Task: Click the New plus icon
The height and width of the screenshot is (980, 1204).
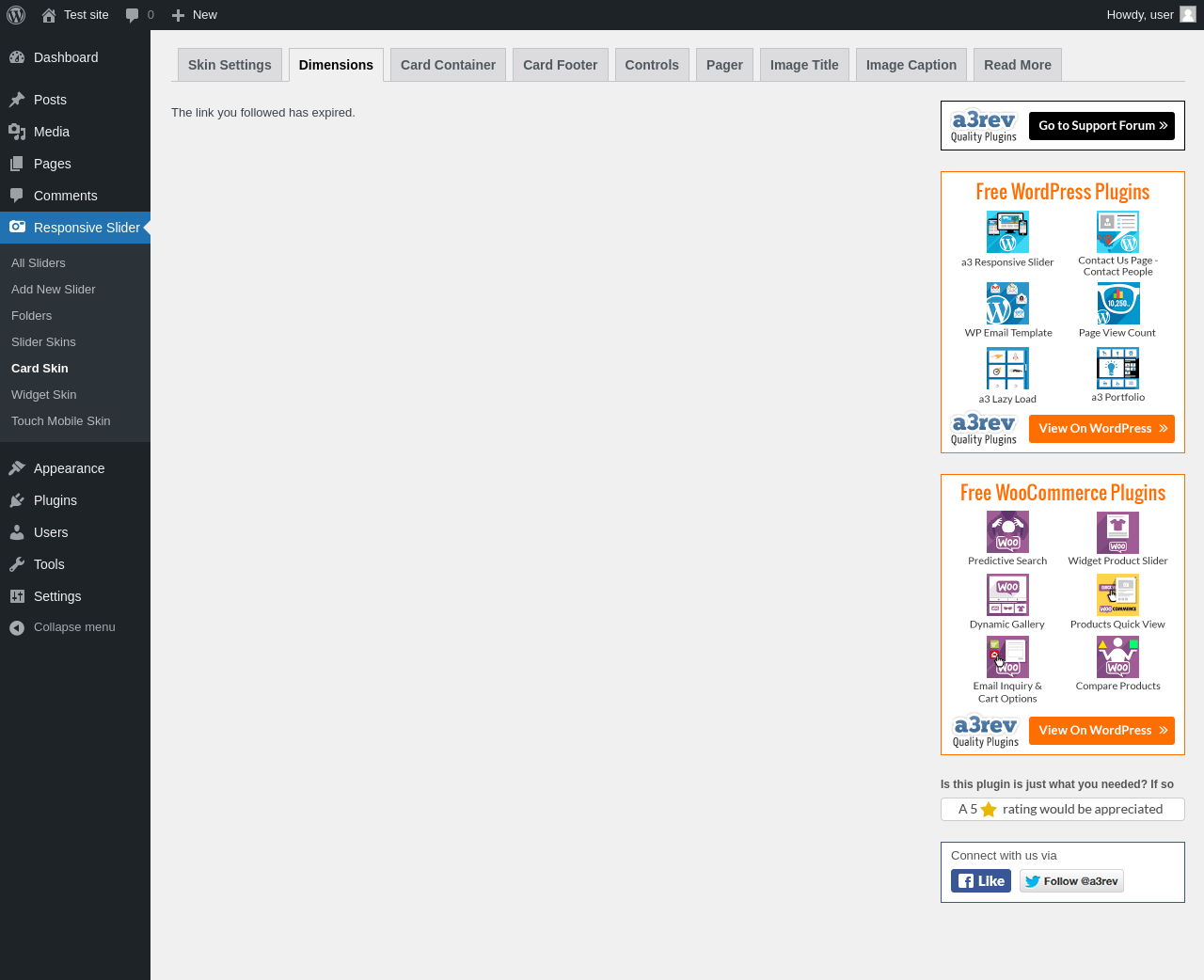Action: (x=178, y=15)
